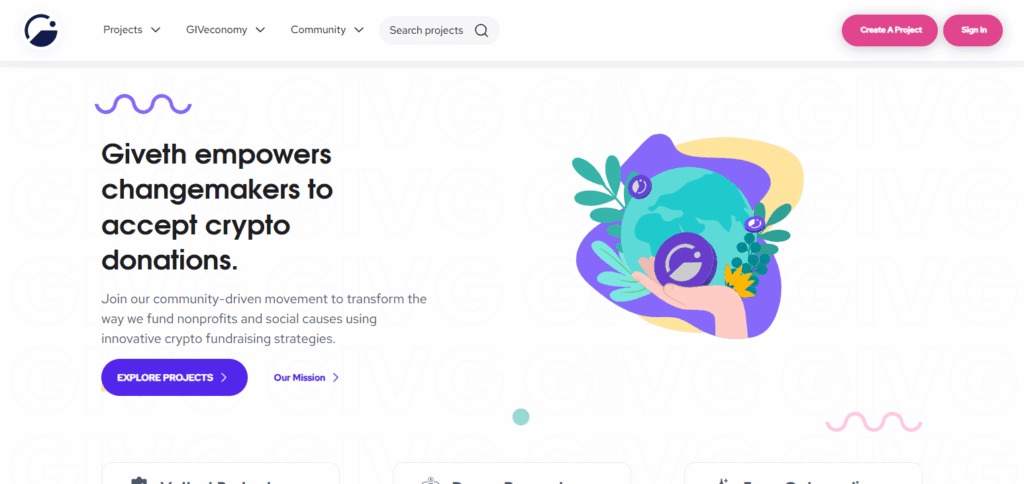This screenshot has height=484, width=1024.
Task: Click the Vetted Projects card icon
Action: click(138, 481)
